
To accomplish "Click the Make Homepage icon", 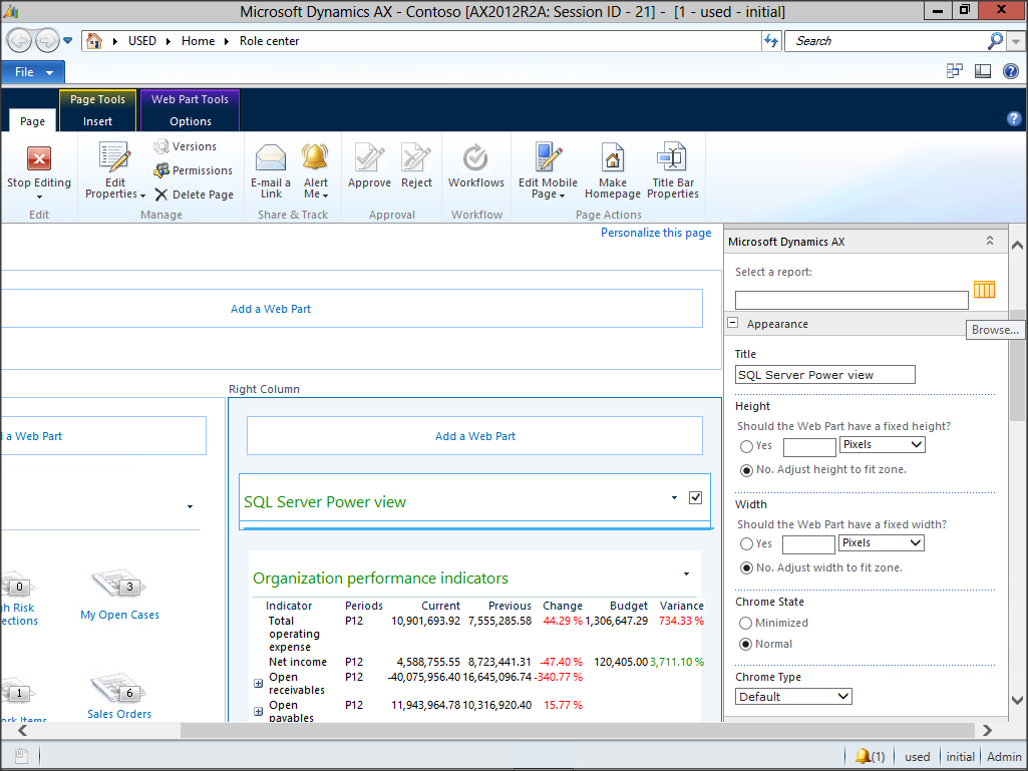I will (612, 159).
